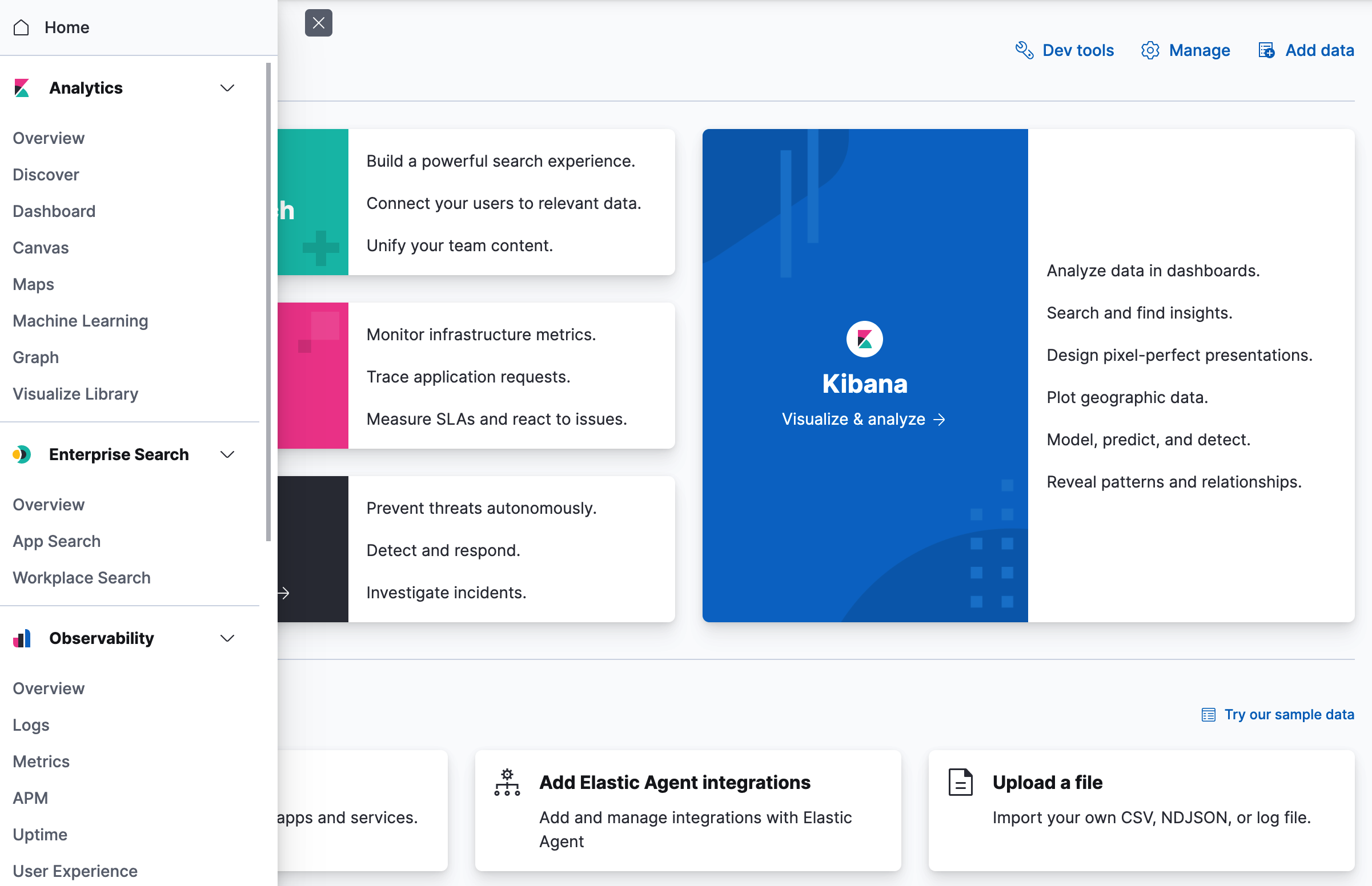Collapse the Observability section chevron
Screen dimensions: 1372x886
[x=227, y=638]
